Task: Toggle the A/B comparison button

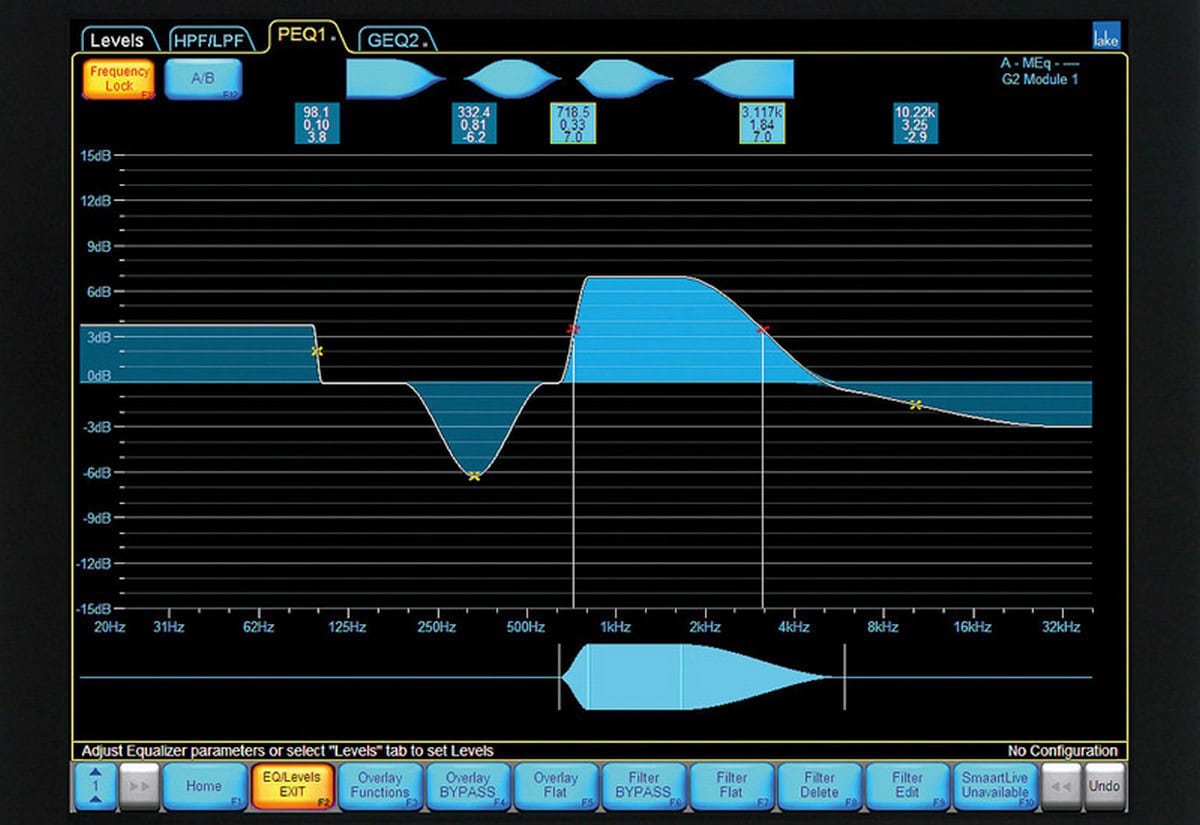Action: [x=203, y=80]
